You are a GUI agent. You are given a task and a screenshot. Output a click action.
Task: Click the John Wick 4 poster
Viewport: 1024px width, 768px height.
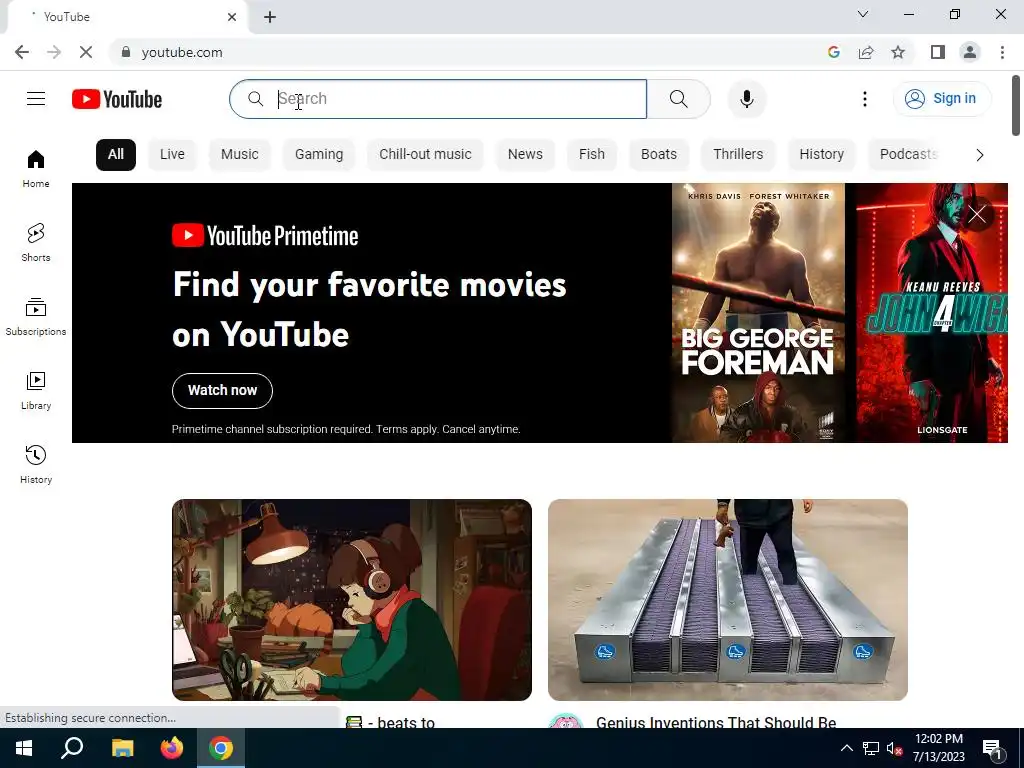click(931, 313)
